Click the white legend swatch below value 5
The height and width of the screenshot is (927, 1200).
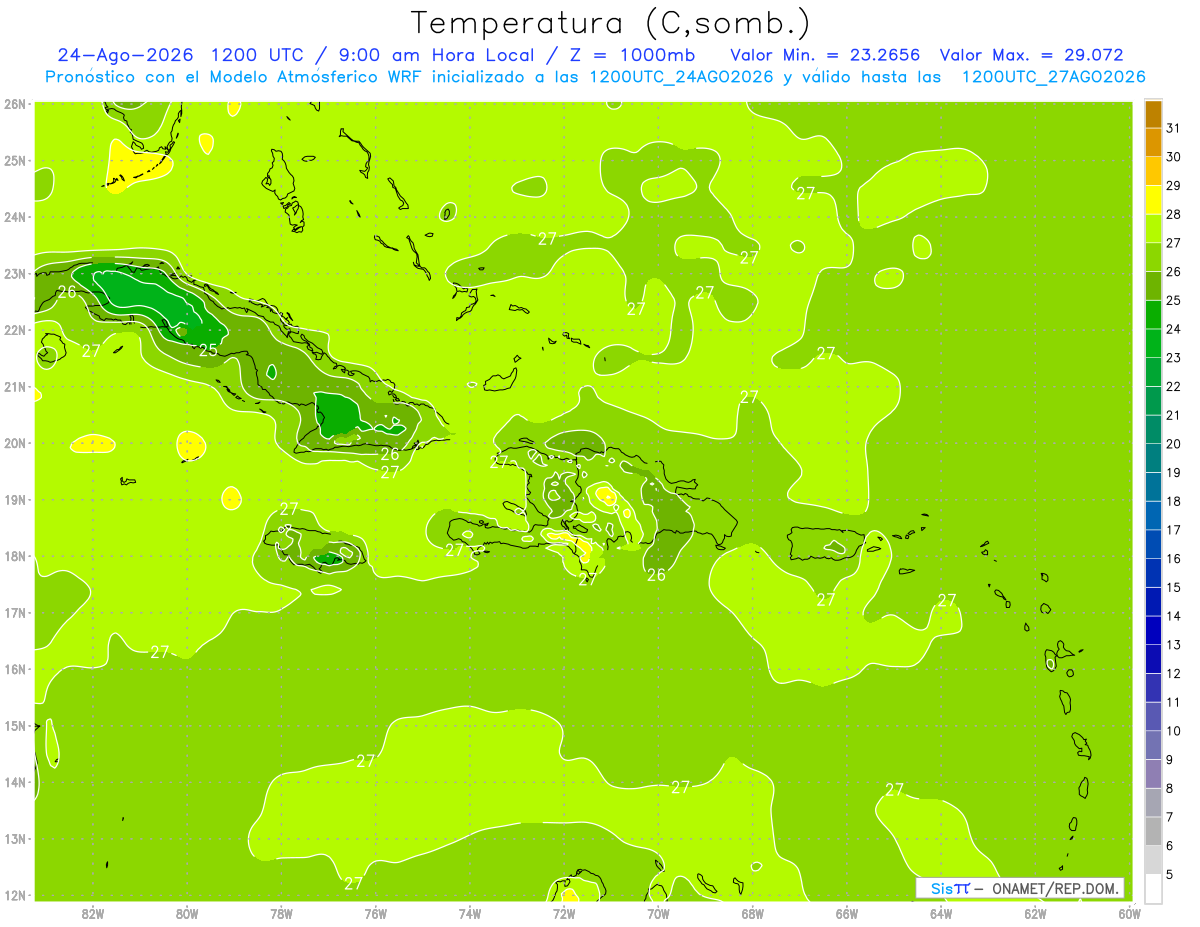[1153, 888]
